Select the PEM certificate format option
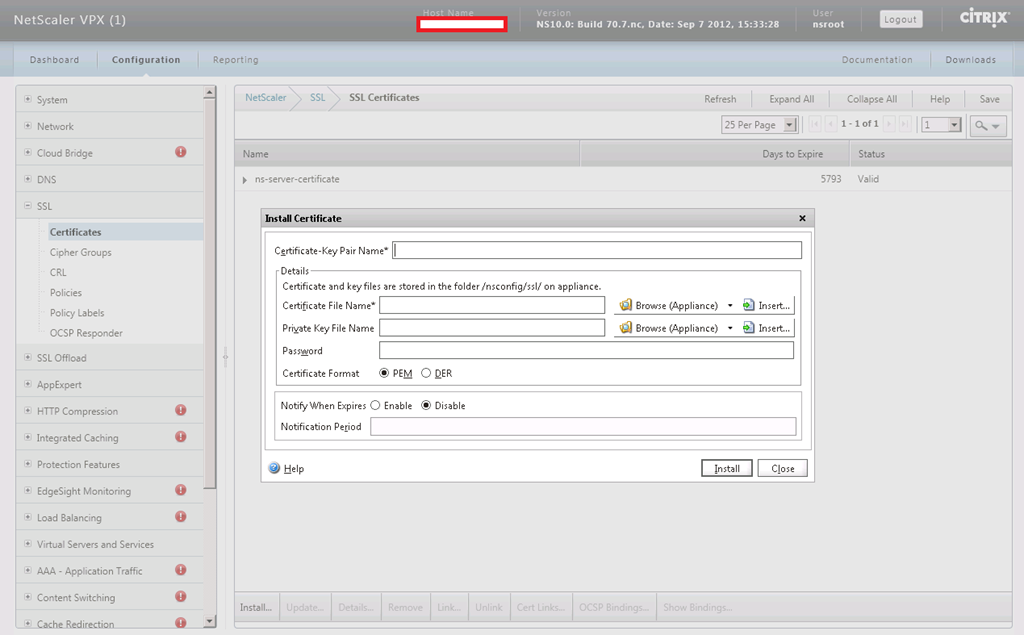The width and height of the screenshot is (1024, 635). tap(384, 373)
